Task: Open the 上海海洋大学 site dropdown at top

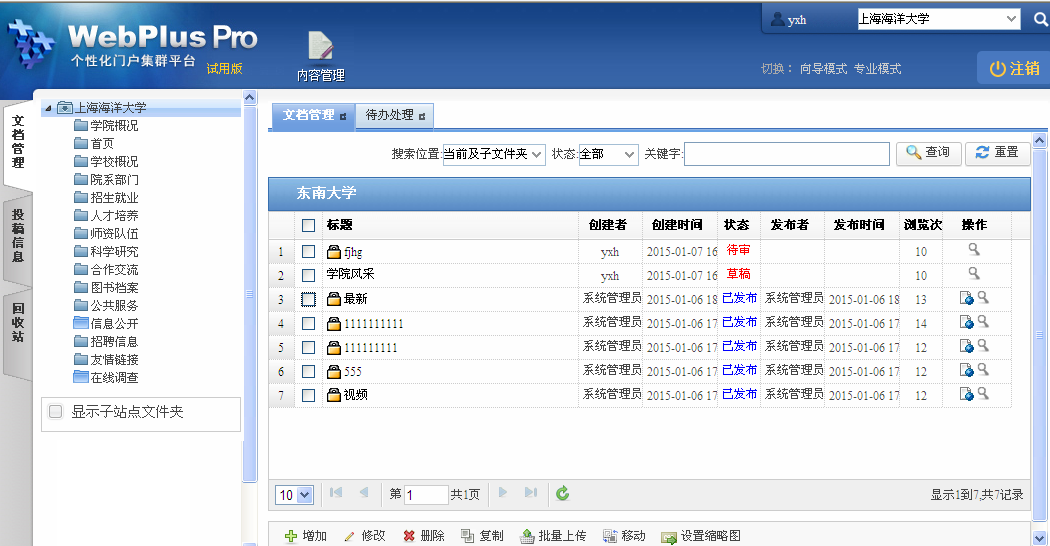Action: 938,19
